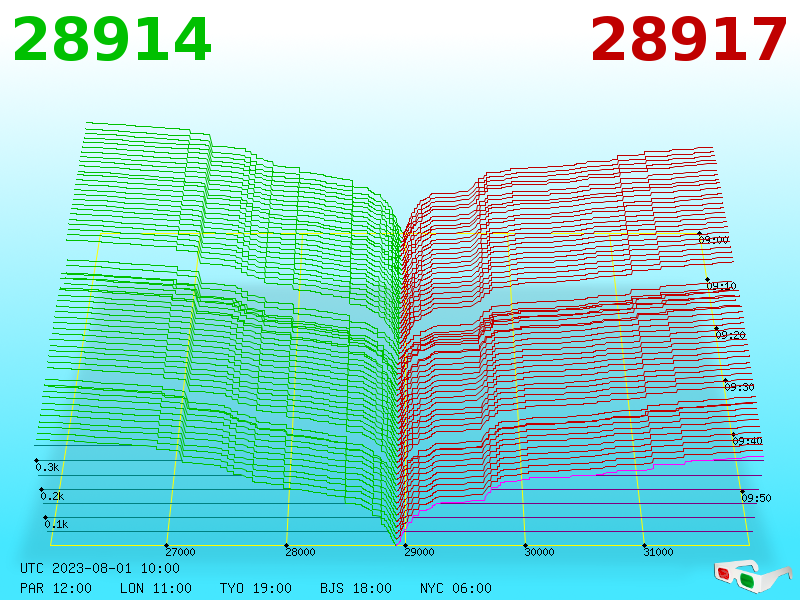Click the NYC 06:00 time label
800x600 pixels.
pyautogui.click(x=456, y=588)
